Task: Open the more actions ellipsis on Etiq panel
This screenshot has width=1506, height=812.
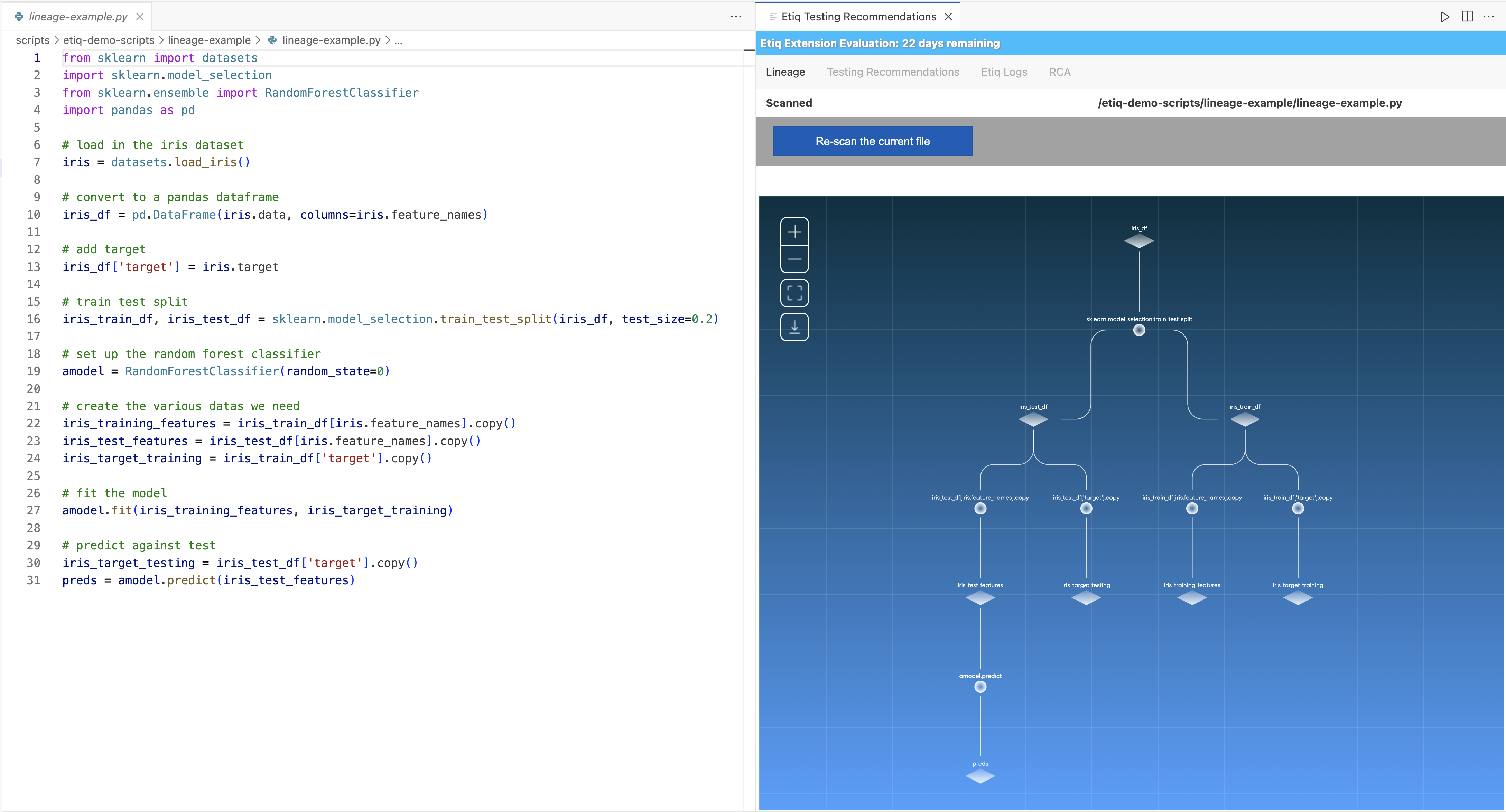Action: point(1488,16)
